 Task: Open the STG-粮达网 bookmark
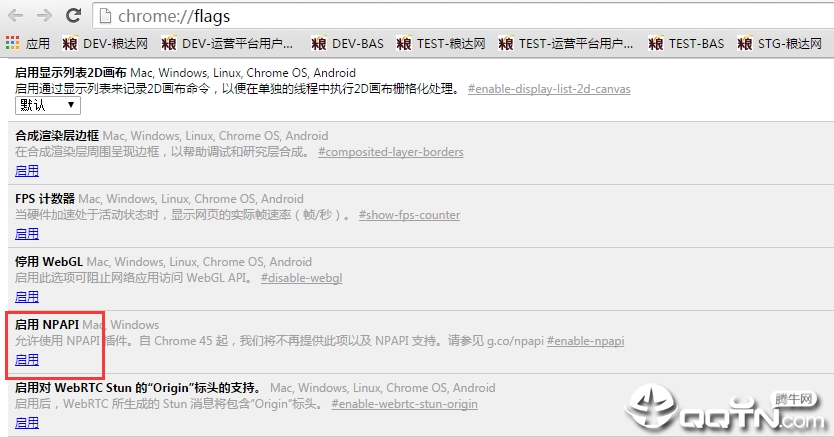point(780,43)
